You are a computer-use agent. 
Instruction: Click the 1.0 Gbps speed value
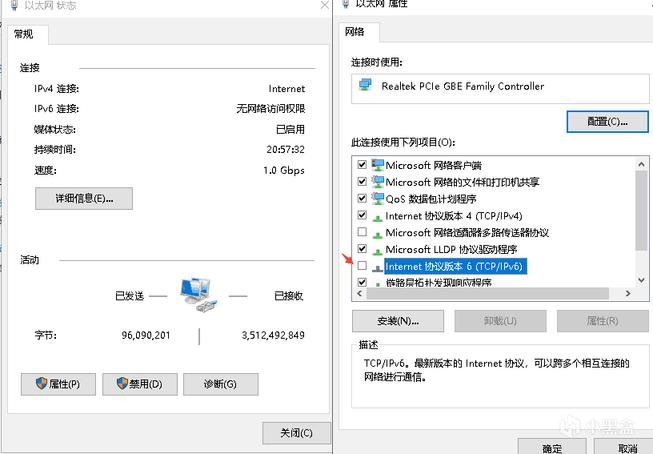click(284, 170)
